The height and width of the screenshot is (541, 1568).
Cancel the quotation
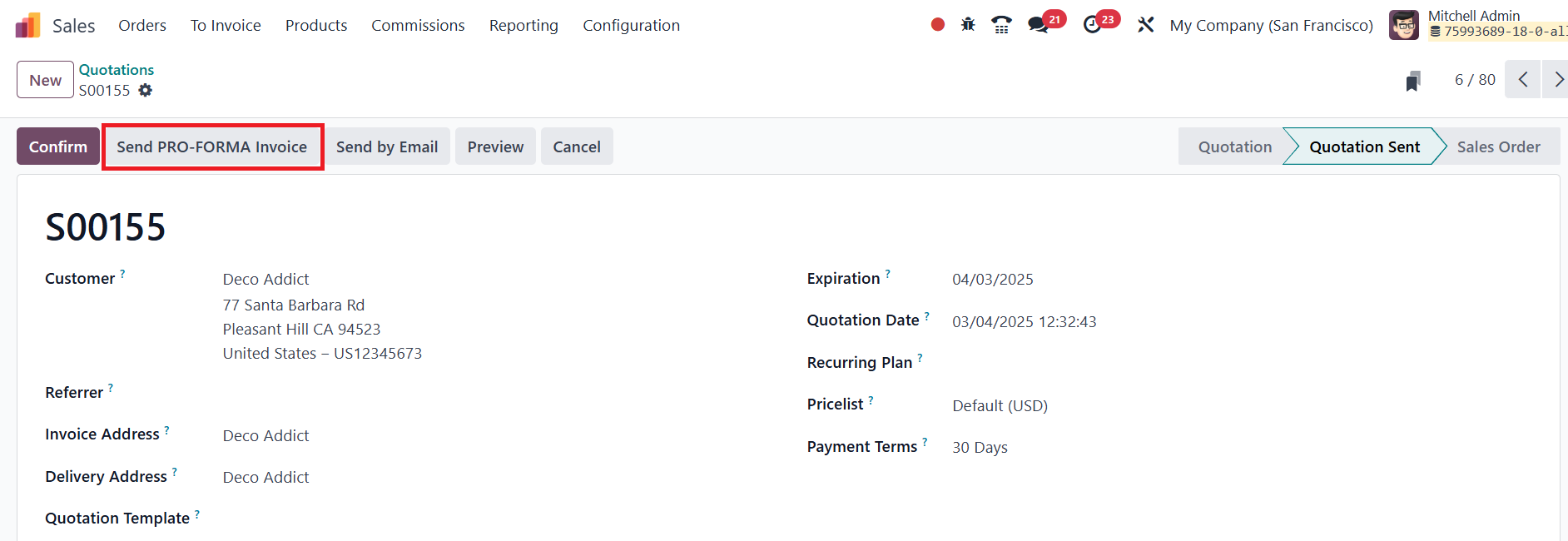pos(577,146)
